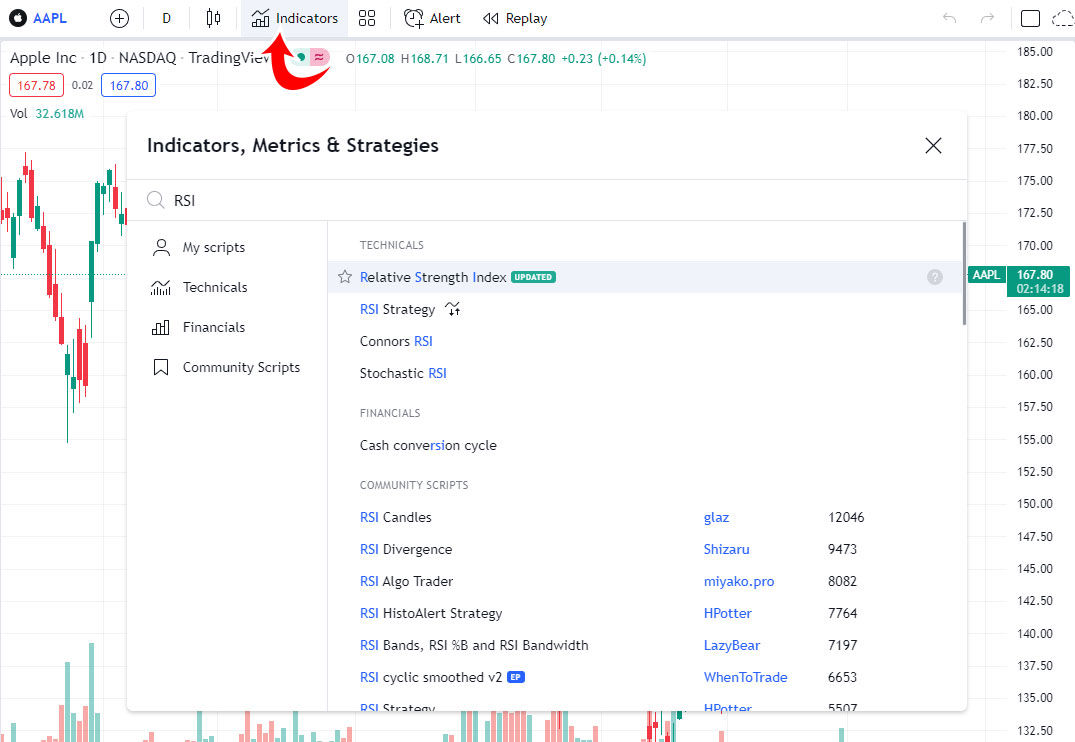Click the plus icon to add a symbol
Screen dimensions: 1075x742
point(118,17)
